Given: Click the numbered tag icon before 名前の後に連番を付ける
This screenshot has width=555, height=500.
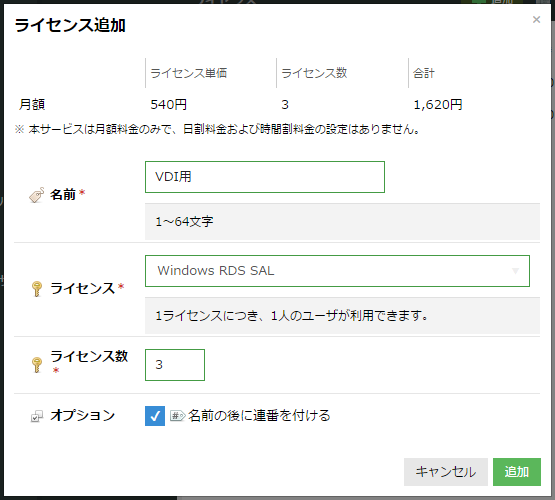Looking at the screenshot, I should tap(177, 415).
